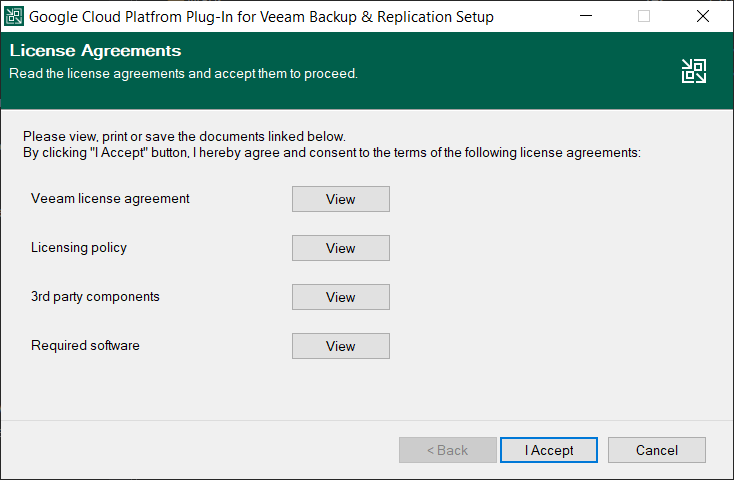Click the 'License Agreements' header title
The image size is (734, 480).
(95, 51)
